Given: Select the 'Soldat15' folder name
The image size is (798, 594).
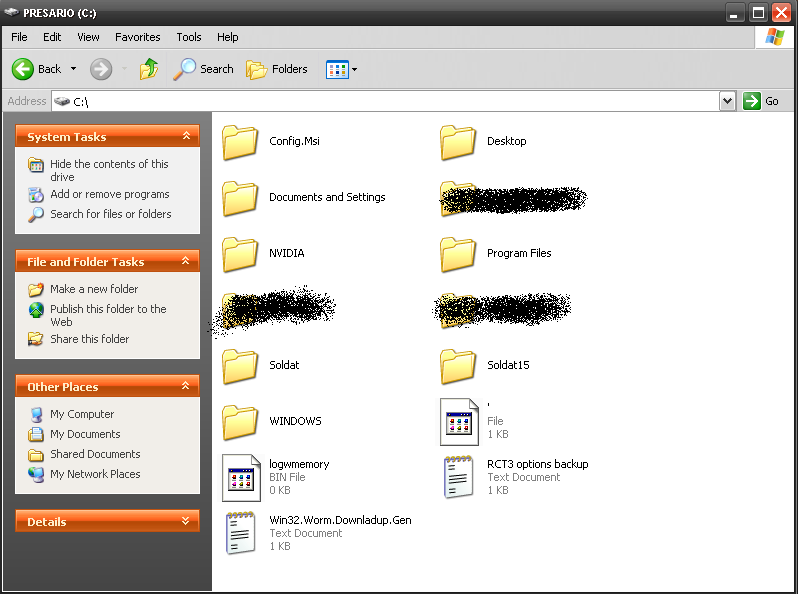Looking at the screenshot, I should (x=508, y=365).
